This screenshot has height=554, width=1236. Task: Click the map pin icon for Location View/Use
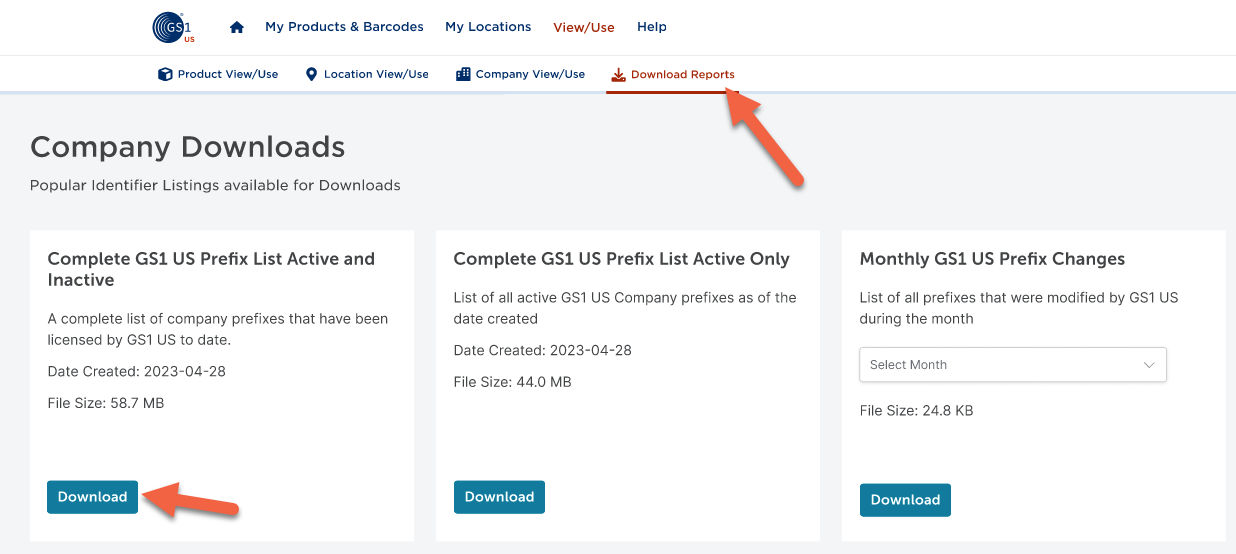(311, 74)
